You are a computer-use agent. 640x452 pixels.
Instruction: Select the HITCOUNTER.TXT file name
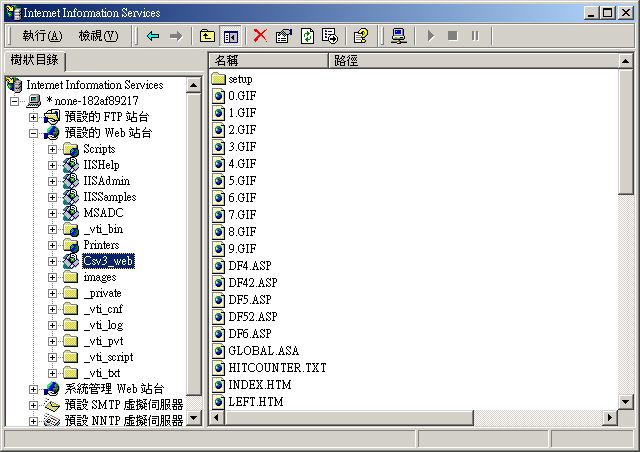click(x=278, y=368)
